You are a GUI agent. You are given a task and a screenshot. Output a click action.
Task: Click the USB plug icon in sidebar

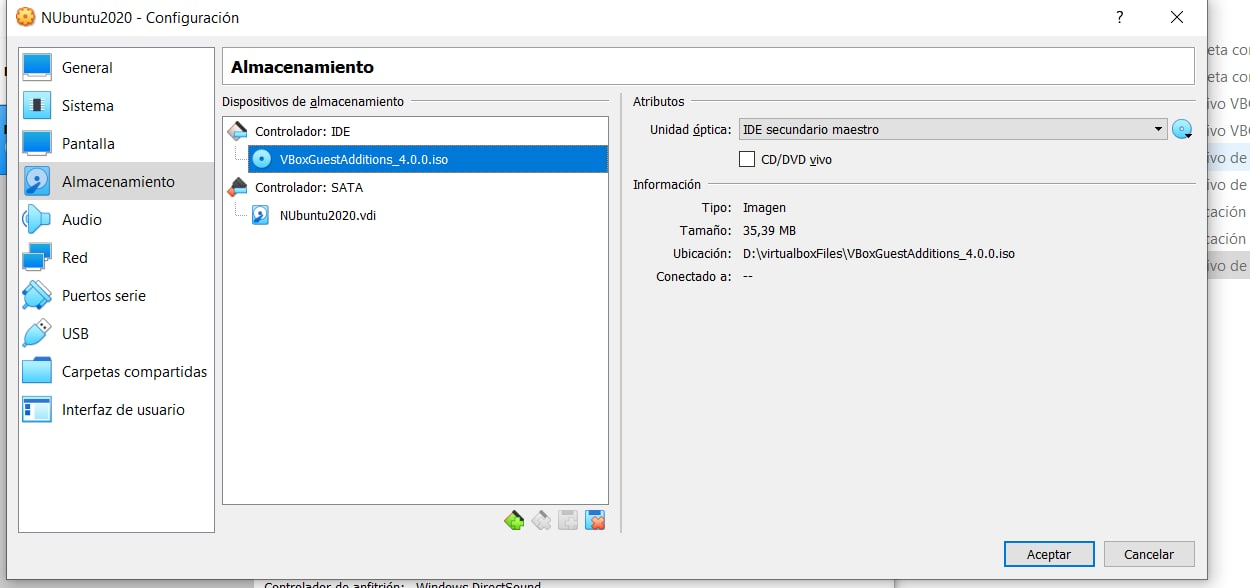tap(37, 334)
